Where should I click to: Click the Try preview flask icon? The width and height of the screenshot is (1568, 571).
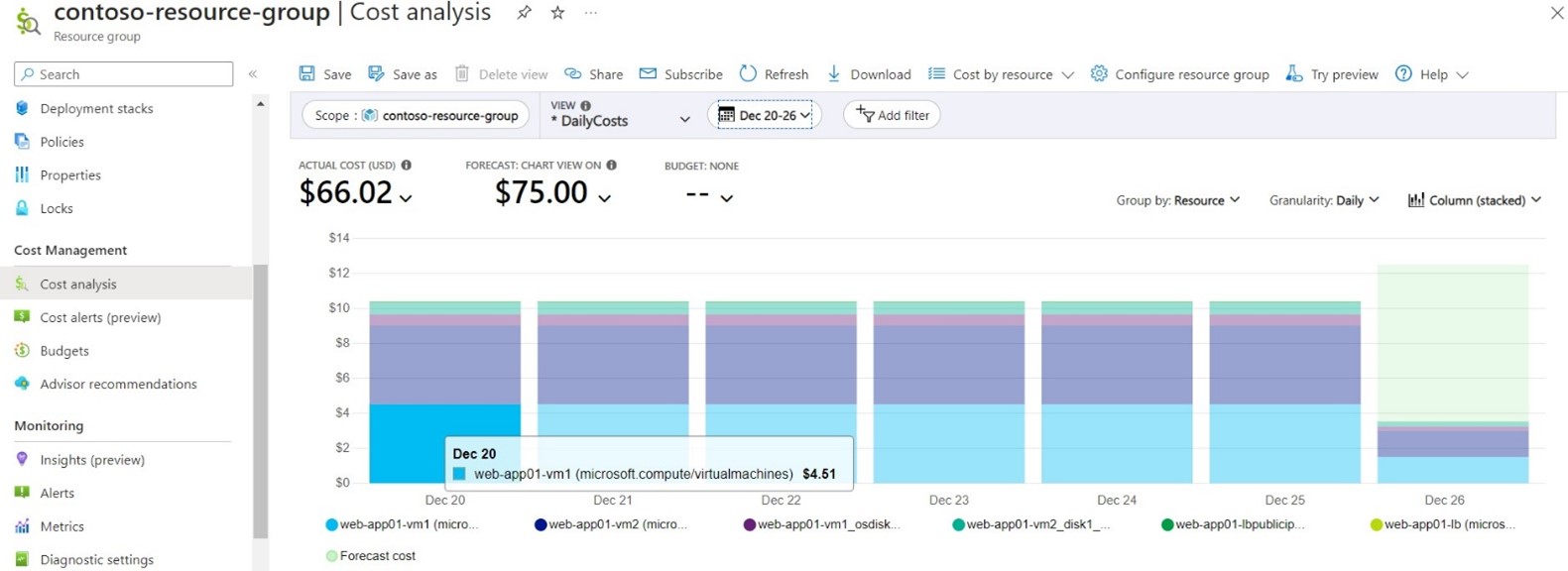point(1294,73)
